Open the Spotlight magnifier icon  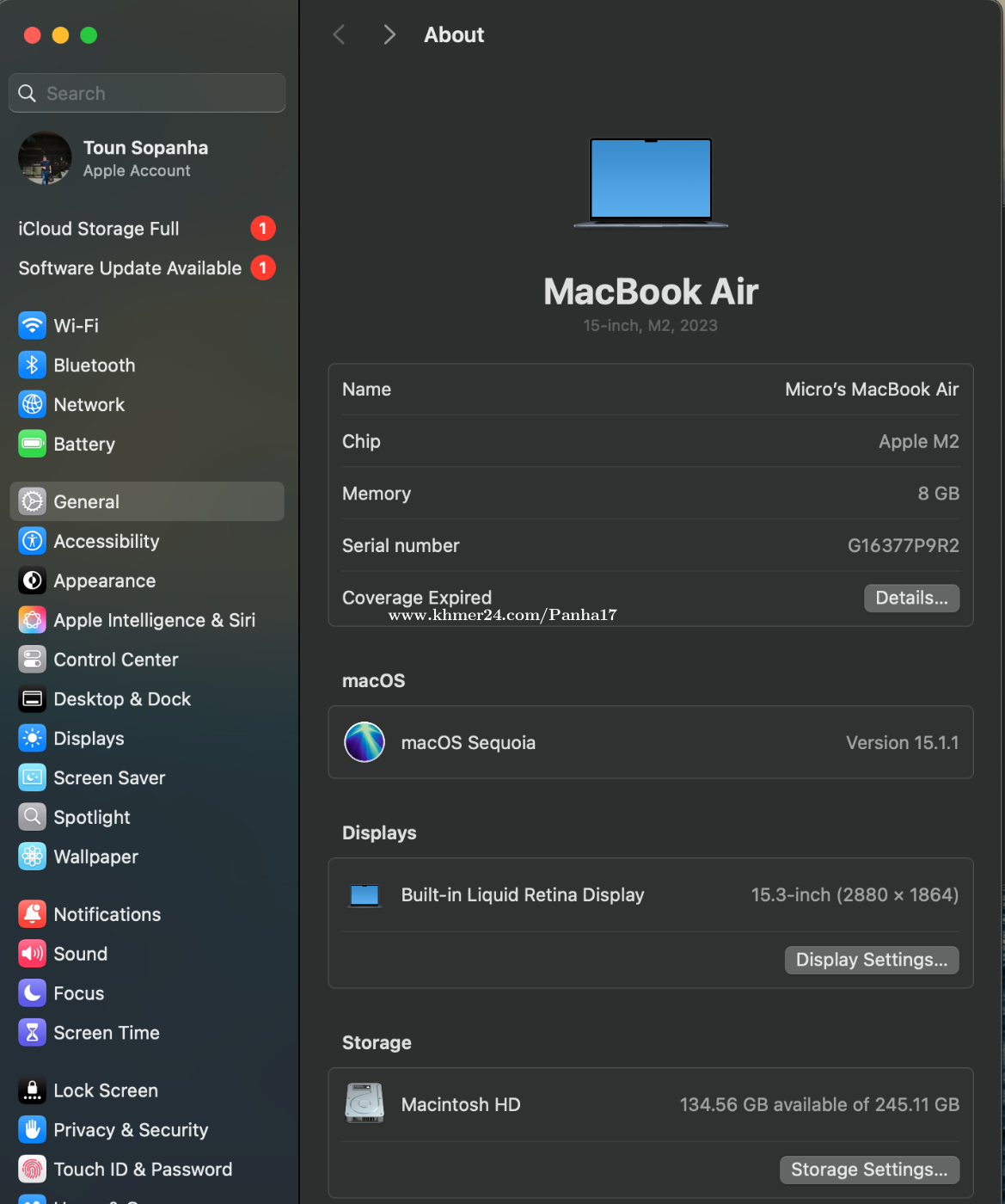click(x=33, y=817)
